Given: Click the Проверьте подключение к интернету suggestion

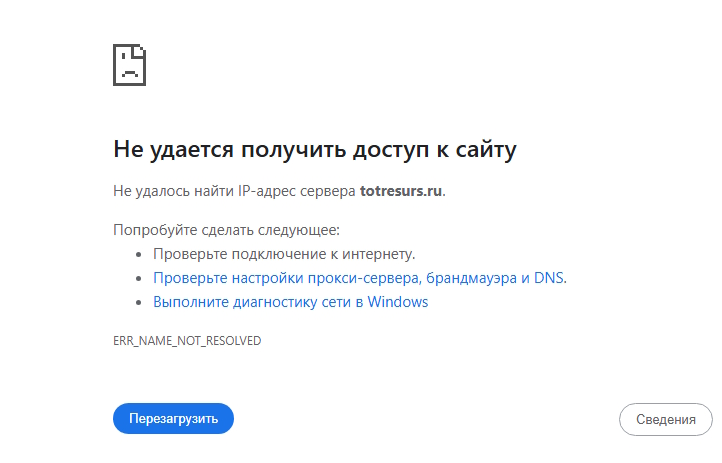Looking at the screenshot, I should (x=284, y=254).
